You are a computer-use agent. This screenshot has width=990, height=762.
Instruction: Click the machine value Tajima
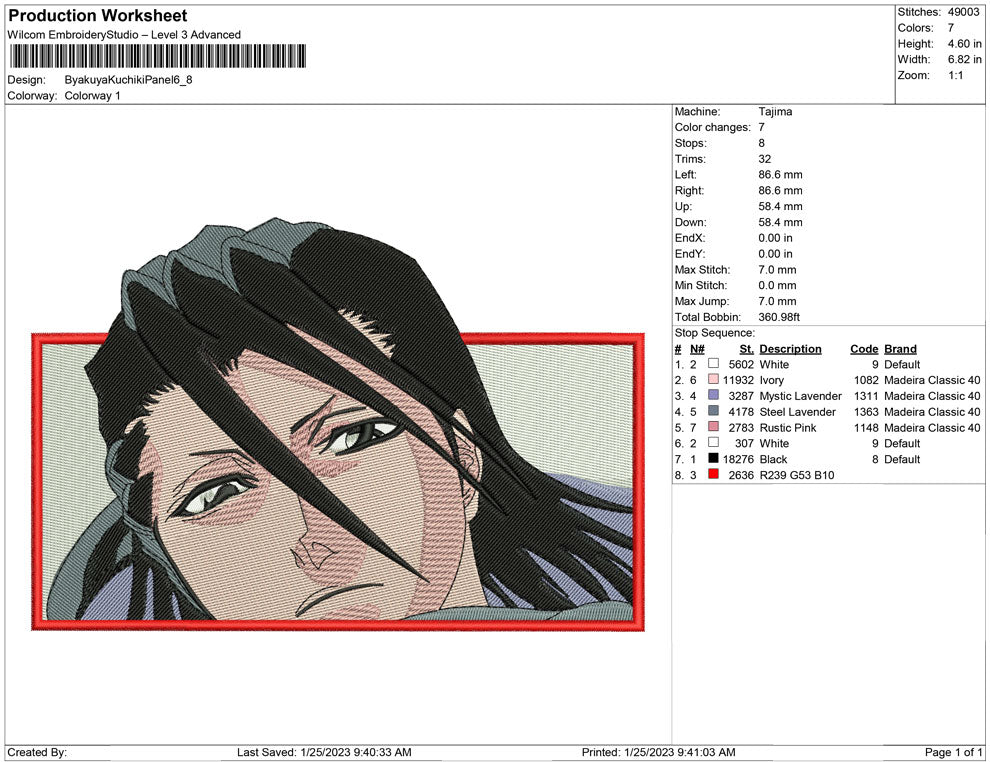(x=775, y=111)
